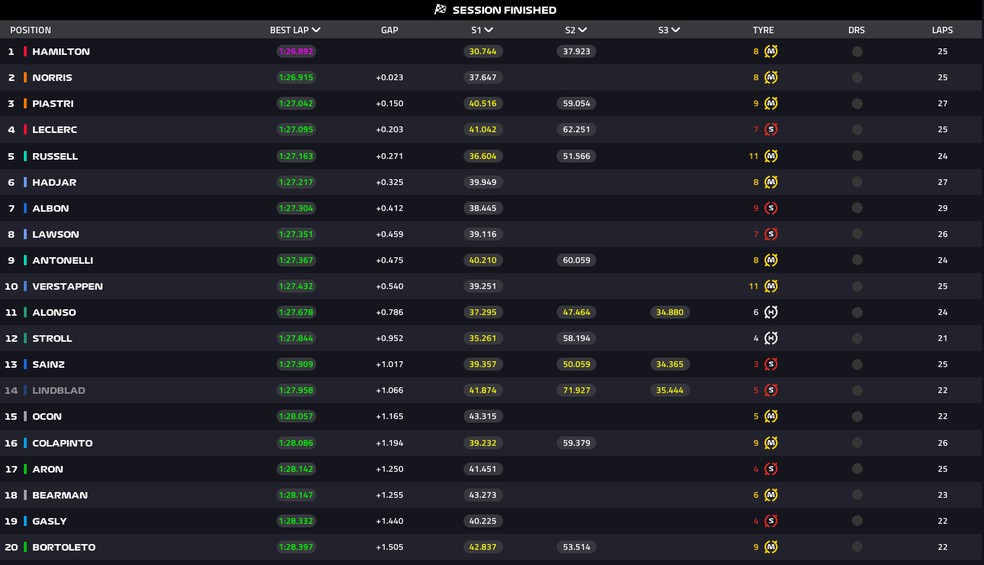Click Verstappen's DRS indicator dot
Viewport: 984px width, 565px height.
pos(857,286)
